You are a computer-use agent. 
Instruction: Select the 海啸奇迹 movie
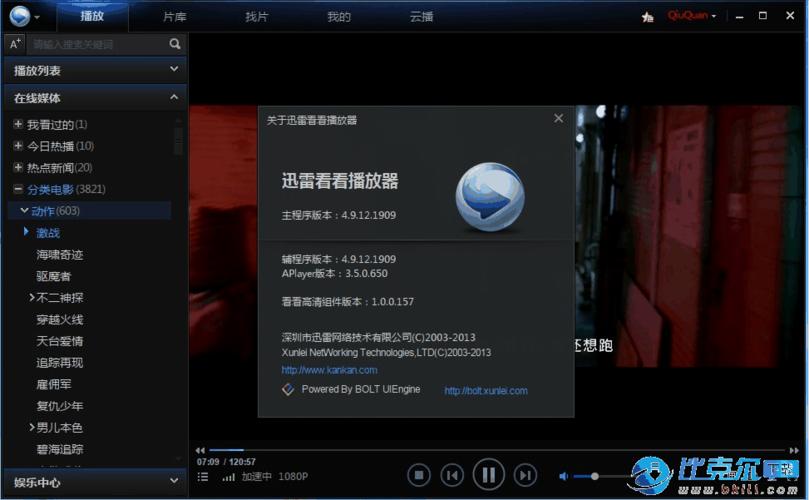(x=59, y=254)
